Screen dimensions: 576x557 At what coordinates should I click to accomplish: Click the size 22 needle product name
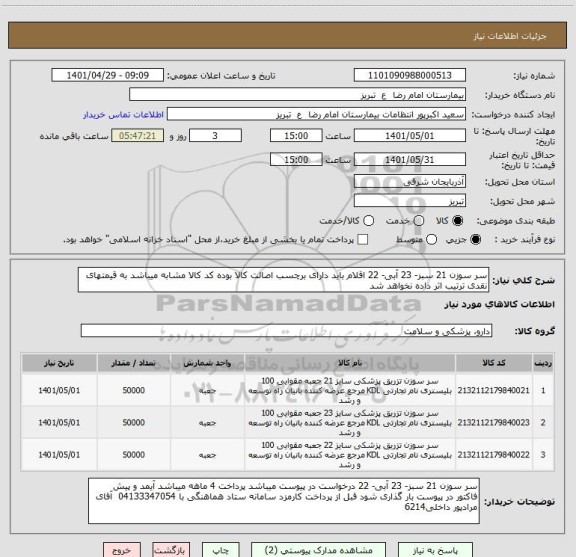tap(350, 455)
